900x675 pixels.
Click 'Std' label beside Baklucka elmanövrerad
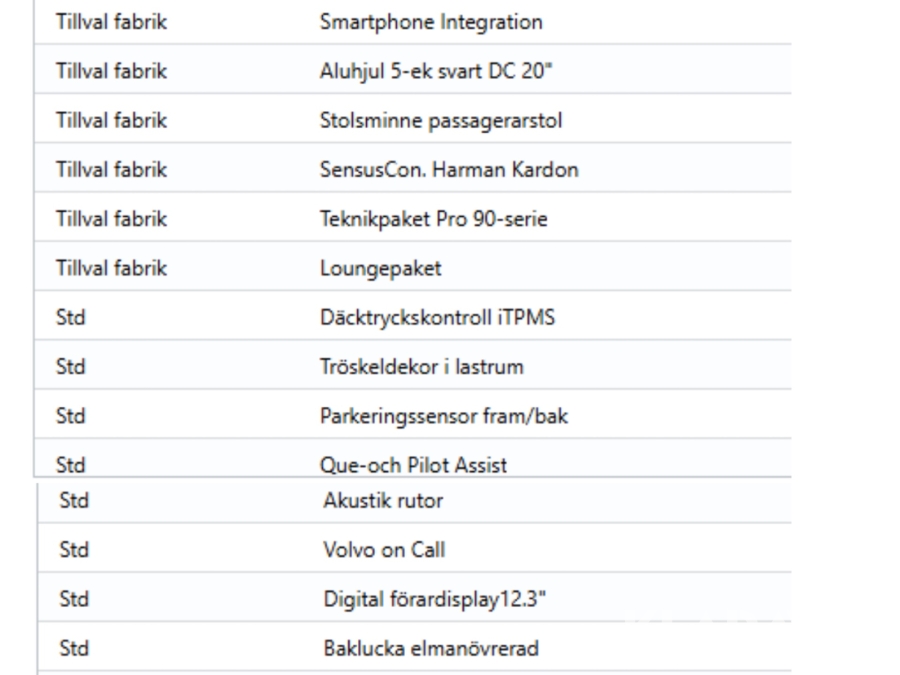[74, 649]
